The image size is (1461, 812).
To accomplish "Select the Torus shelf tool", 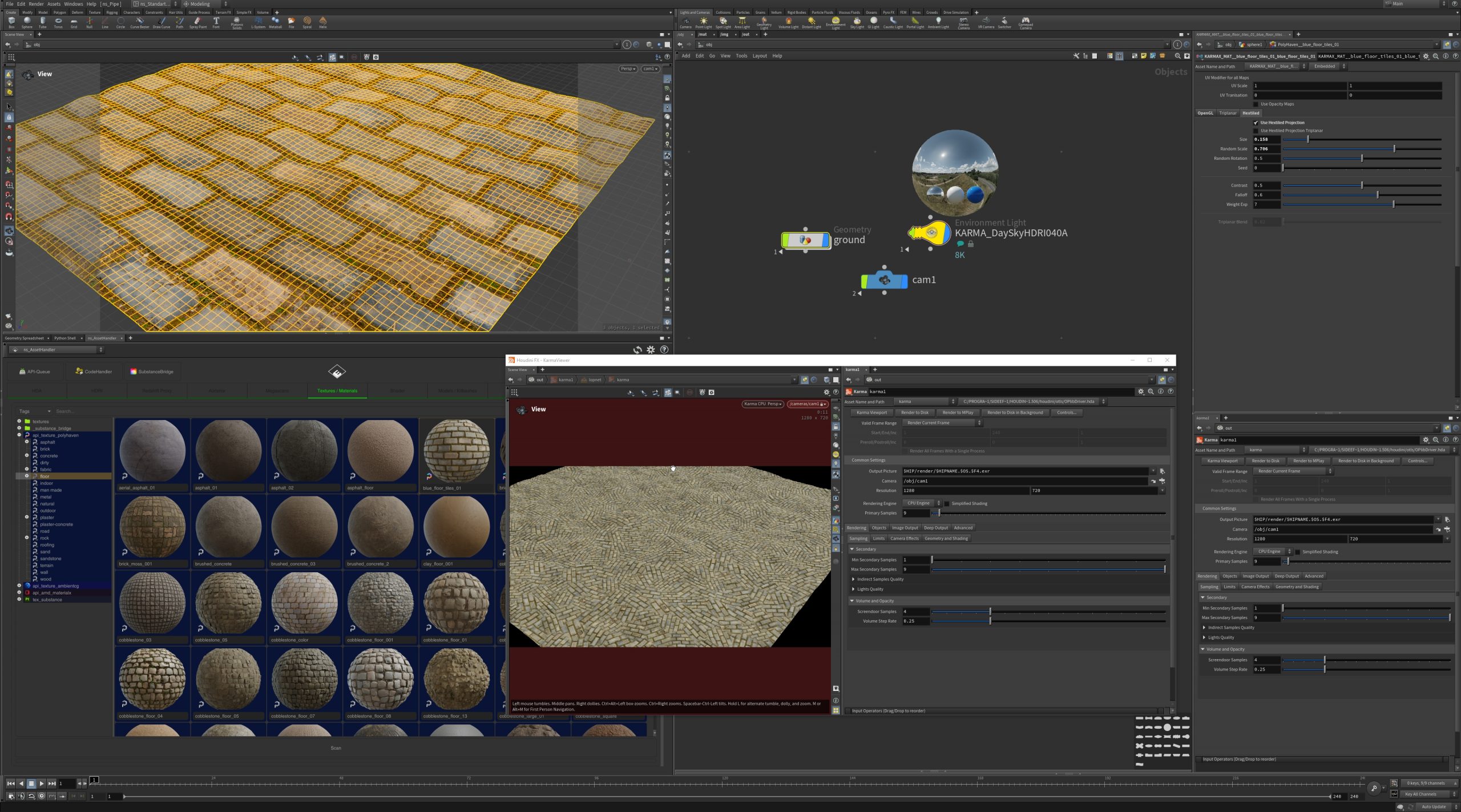I will tap(58, 22).
